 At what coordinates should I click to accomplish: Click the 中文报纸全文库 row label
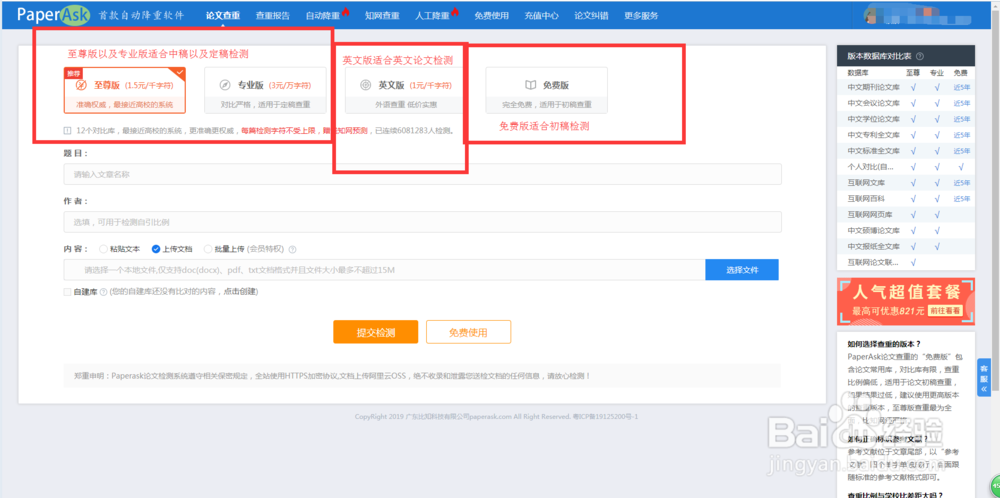pyautogui.click(x=873, y=247)
